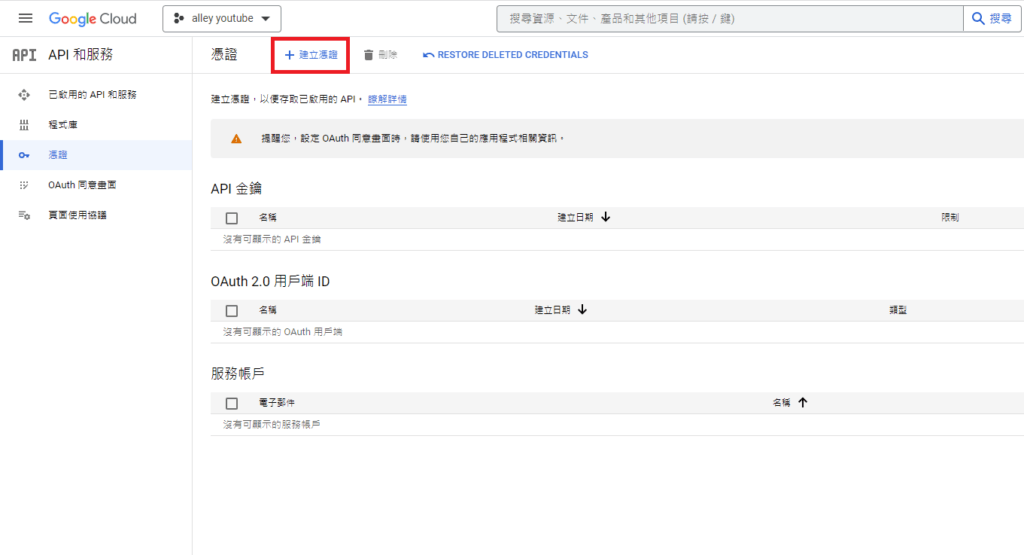Click the 已啟用的 API 和服務 sidebar icon

(x=25, y=94)
